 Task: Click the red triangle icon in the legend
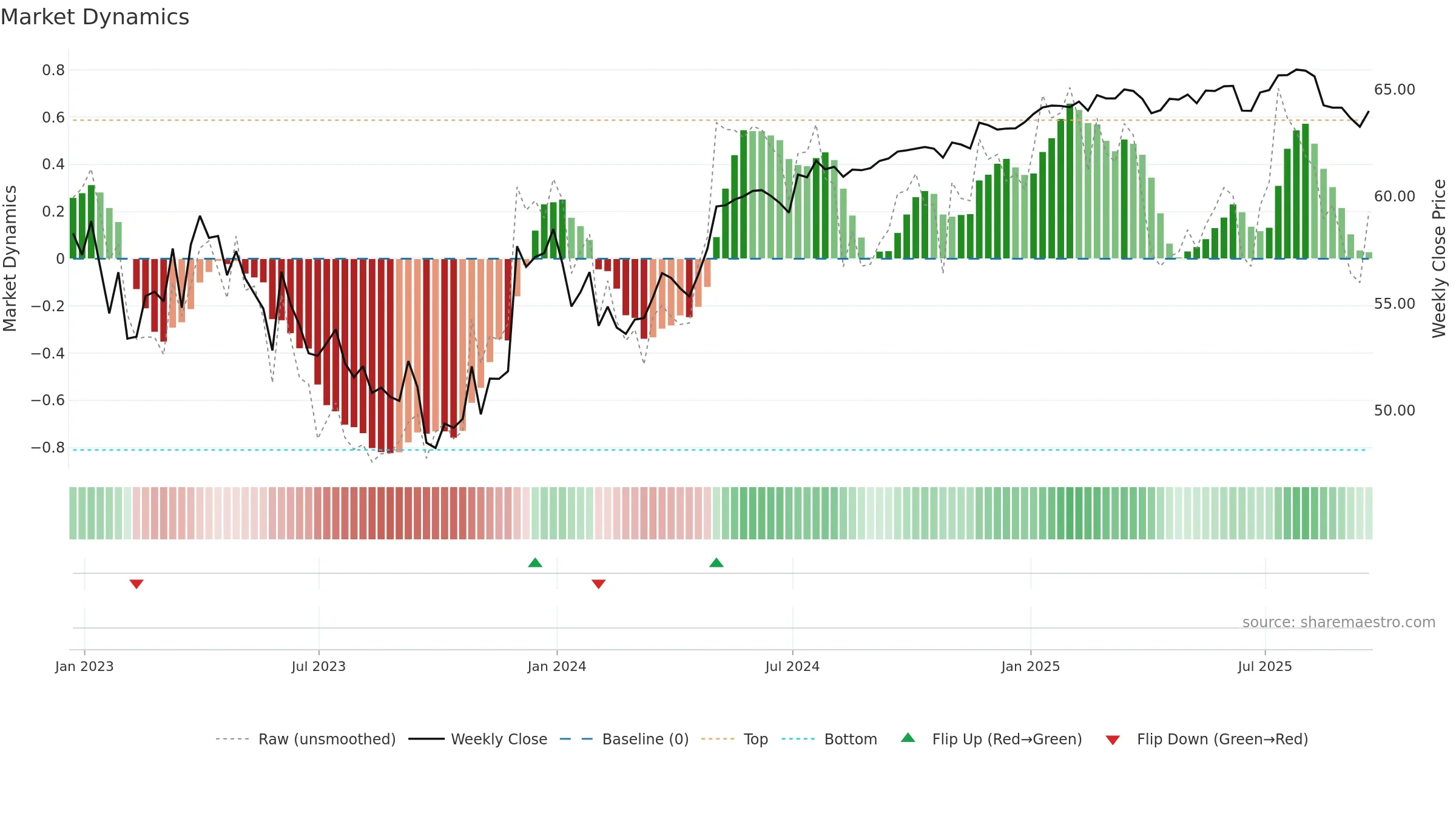[1113, 740]
